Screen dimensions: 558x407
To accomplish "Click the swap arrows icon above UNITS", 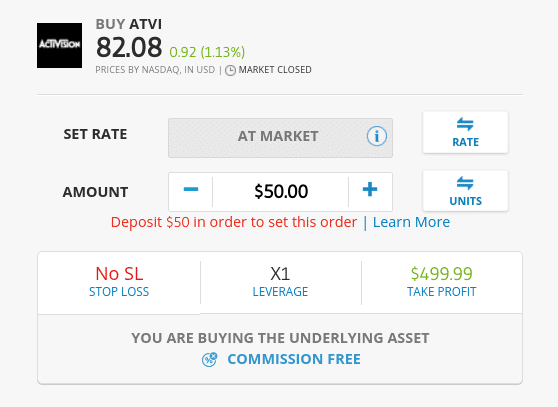I will click(465, 183).
